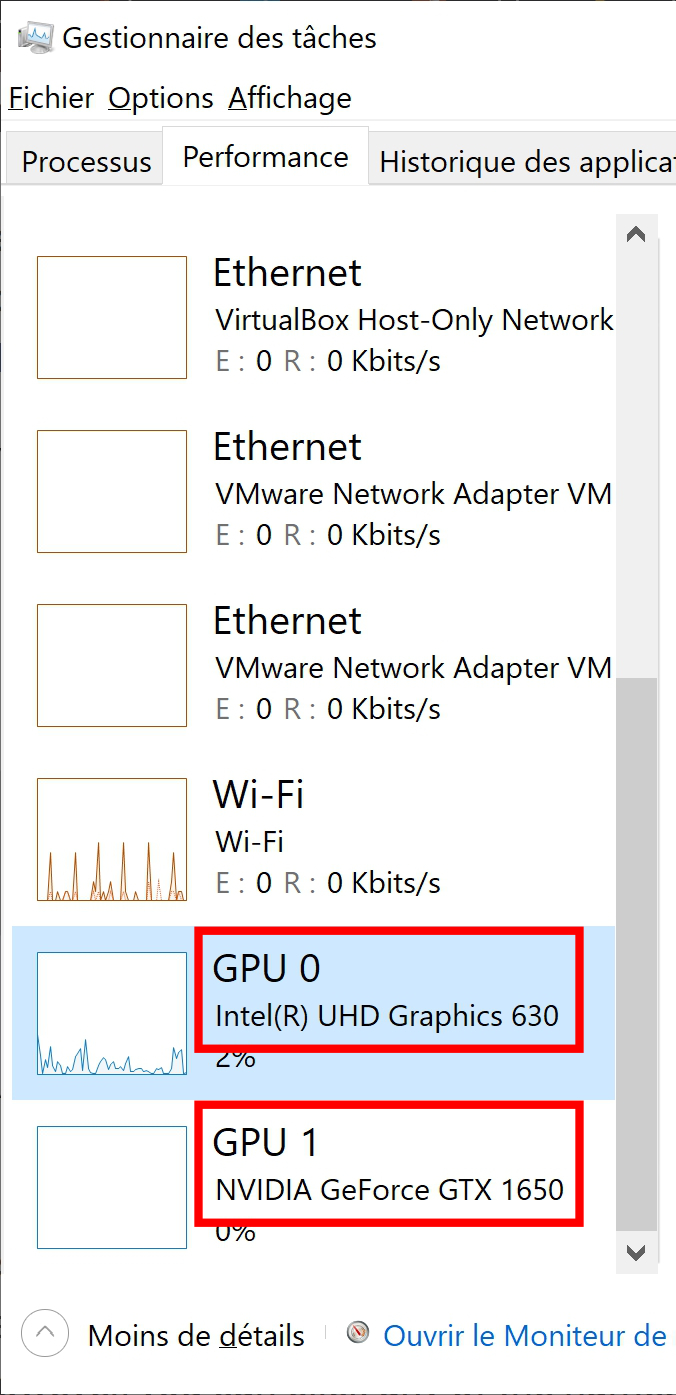Select the GPU 1 usage graph thumbnail
The image size is (676, 1395).
click(x=112, y=1187)
